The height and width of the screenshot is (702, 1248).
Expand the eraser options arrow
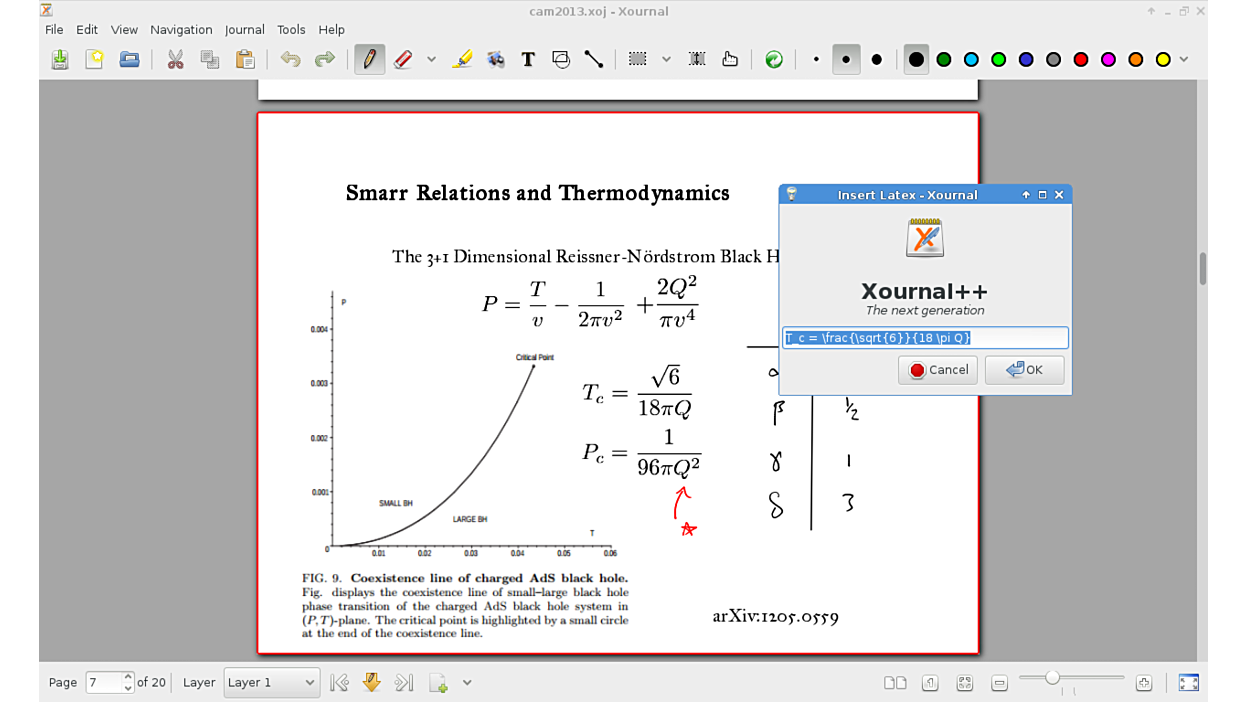[431, 60]
